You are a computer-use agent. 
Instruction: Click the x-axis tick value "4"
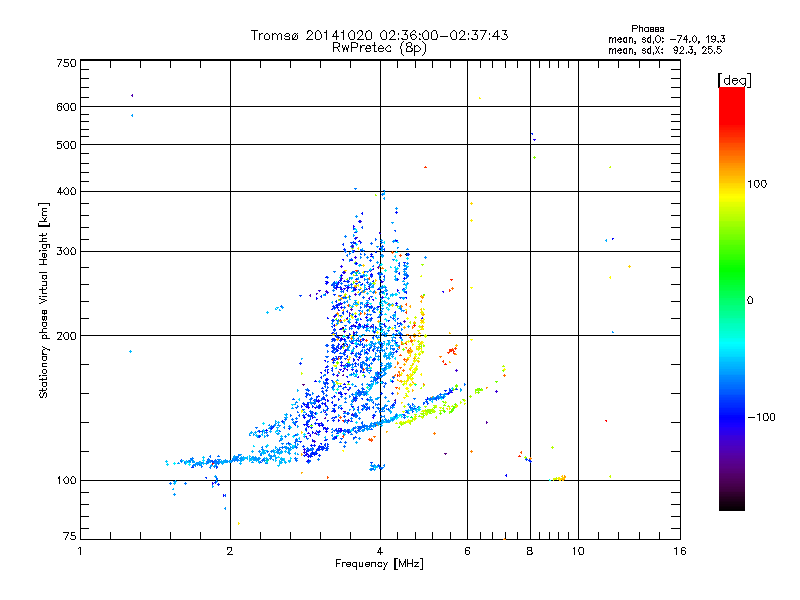[380, 551]
